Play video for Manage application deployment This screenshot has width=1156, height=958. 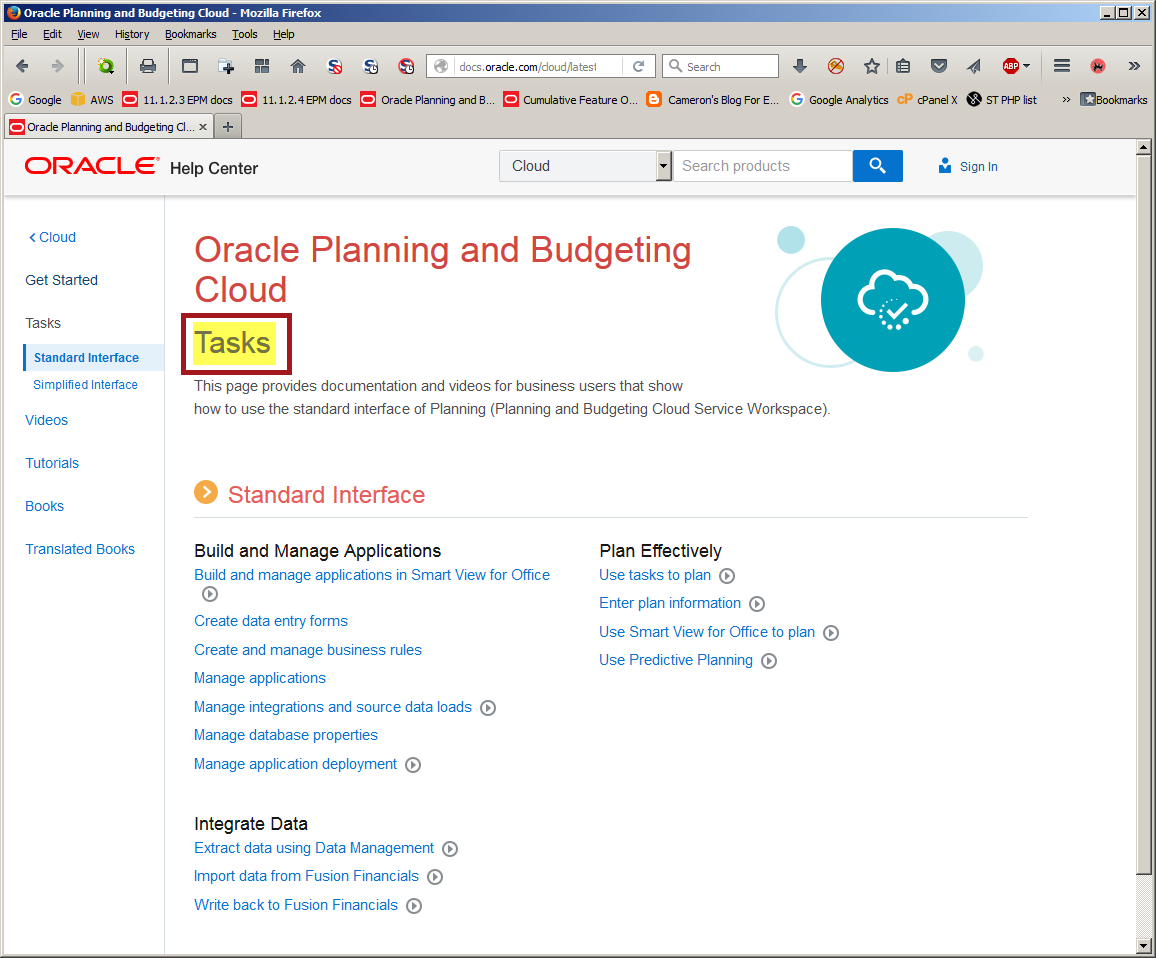tap(413, 765)
